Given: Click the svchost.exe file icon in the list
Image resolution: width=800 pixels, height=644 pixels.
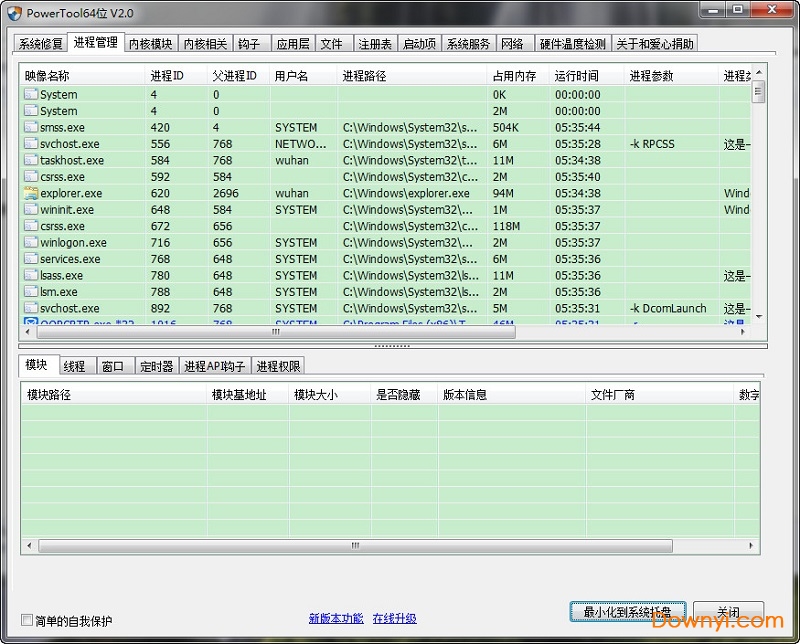Looking at the screenshot, I should [x=30, y=143].
